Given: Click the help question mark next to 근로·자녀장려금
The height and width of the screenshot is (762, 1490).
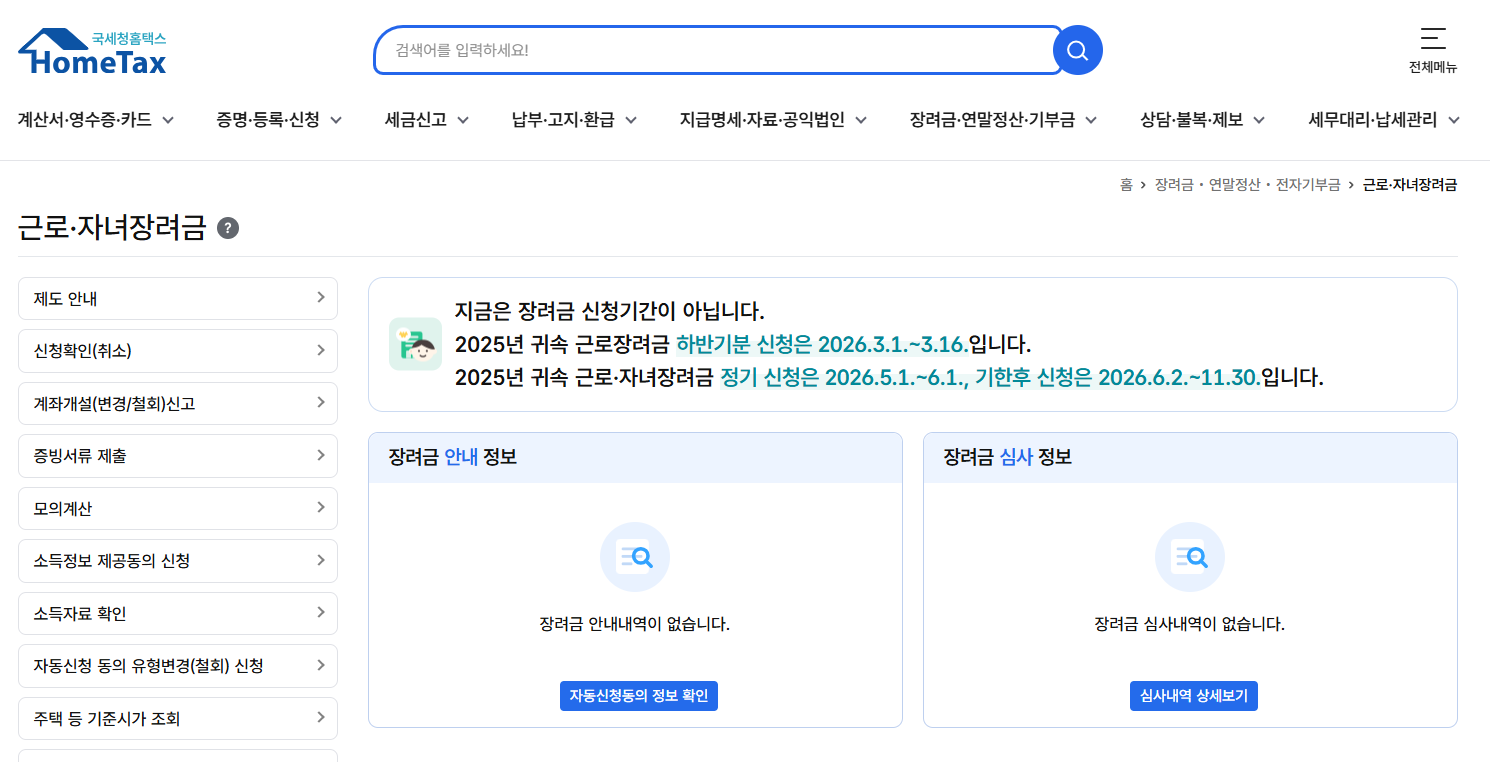Looking at the screenshot, I should 228,229.
